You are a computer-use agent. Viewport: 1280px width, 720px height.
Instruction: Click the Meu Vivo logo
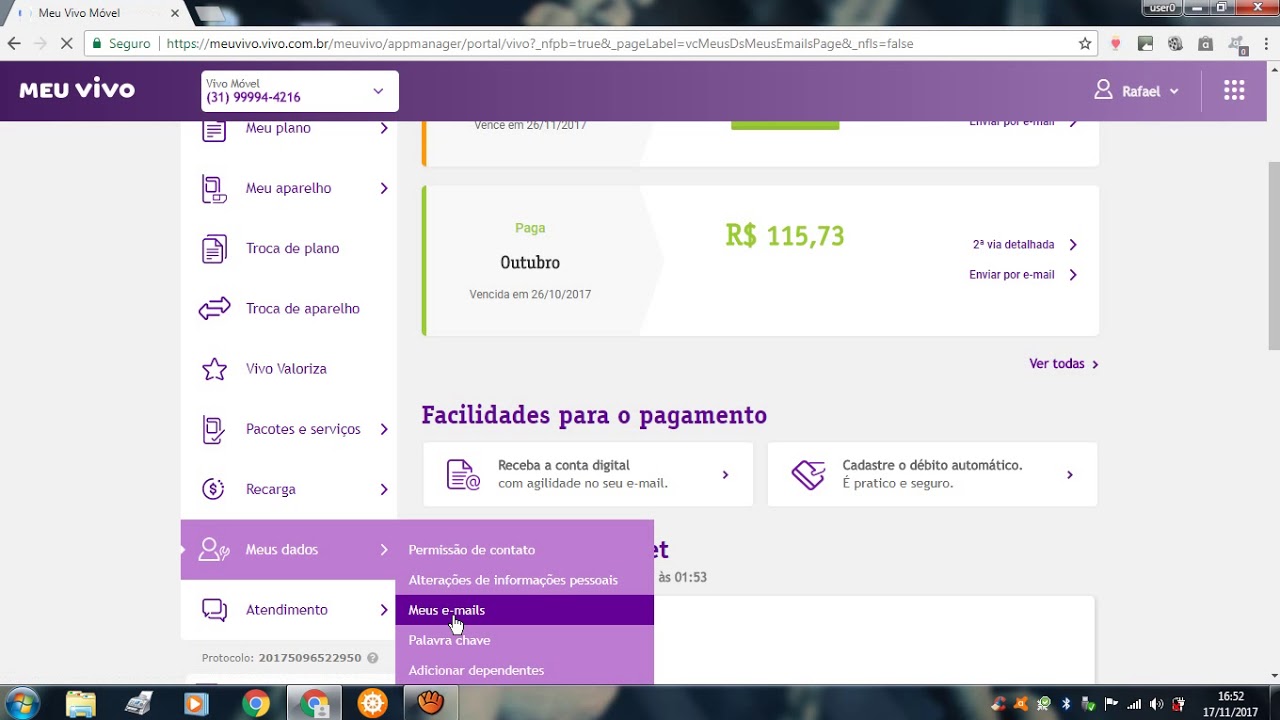(77, 90)
